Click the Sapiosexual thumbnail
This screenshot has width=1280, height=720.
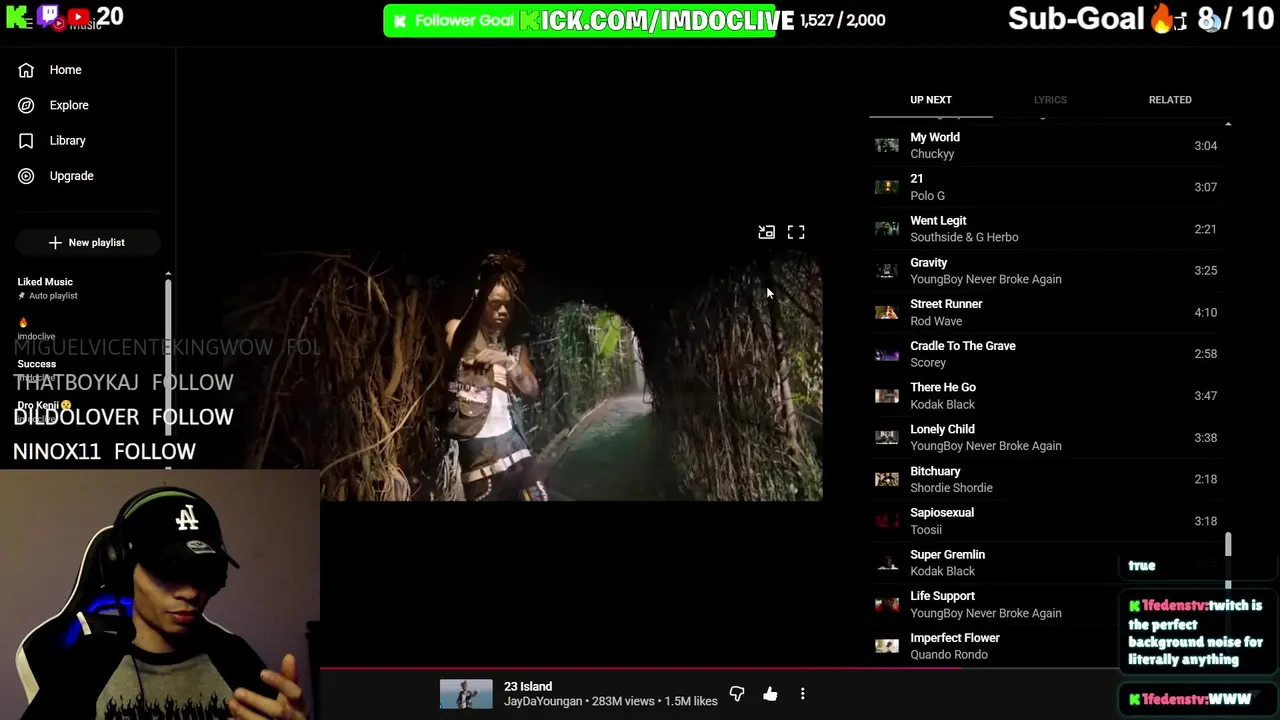(887, 521)
